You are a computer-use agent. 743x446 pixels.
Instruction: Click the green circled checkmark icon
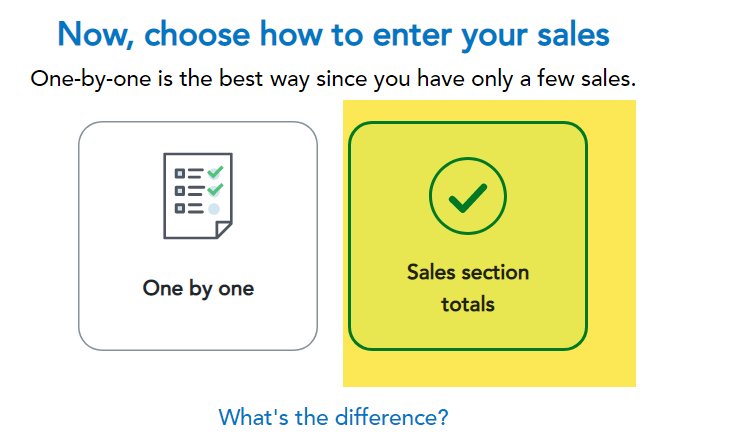(x=468, y=196)
